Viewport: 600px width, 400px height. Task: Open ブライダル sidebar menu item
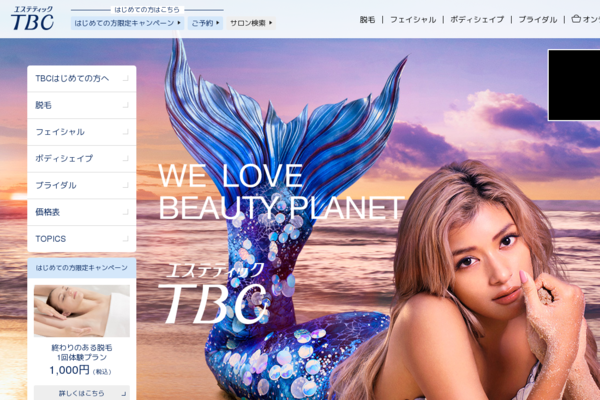tap(82, 185)
